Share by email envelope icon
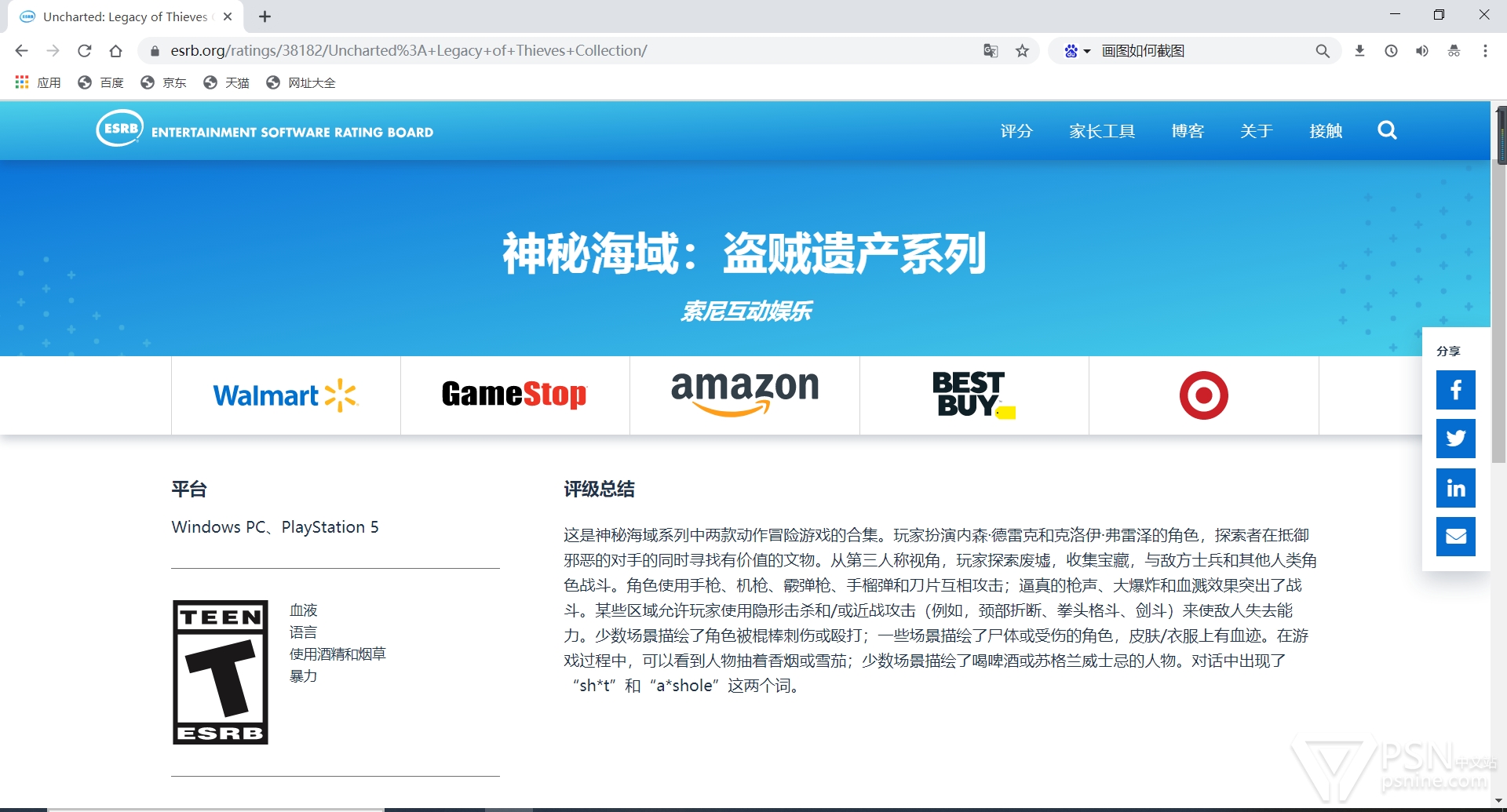The height and width of the screenshot is (812, 1507). (x=1456, y=537)
